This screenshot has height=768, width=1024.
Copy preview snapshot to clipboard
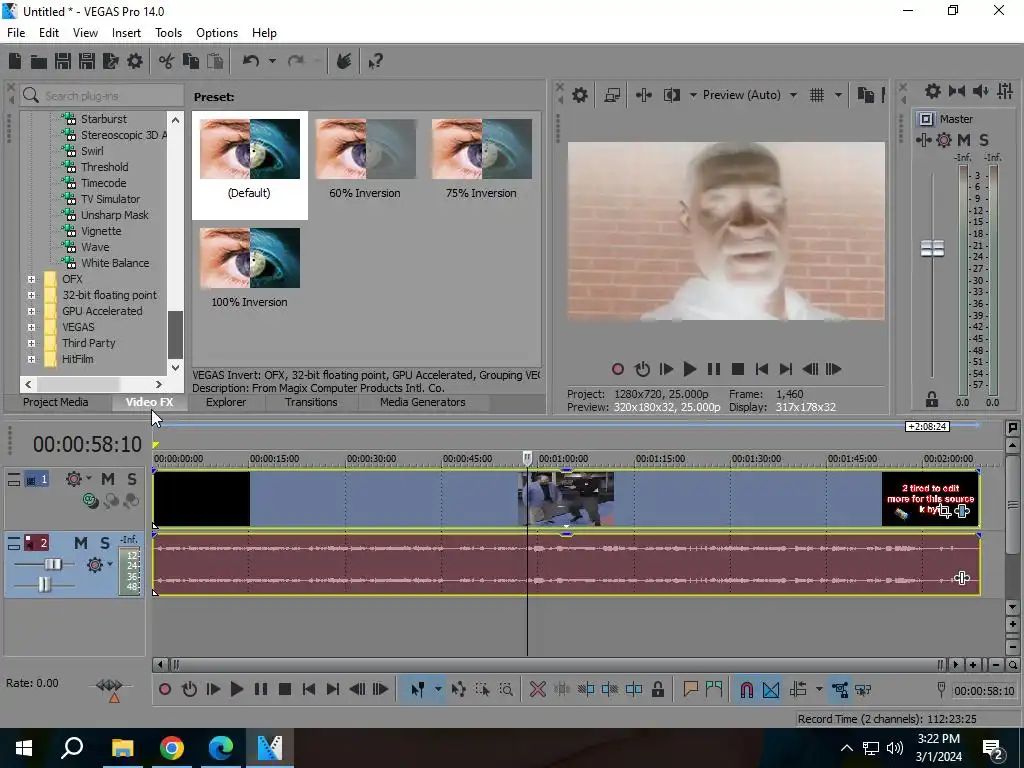865,95
